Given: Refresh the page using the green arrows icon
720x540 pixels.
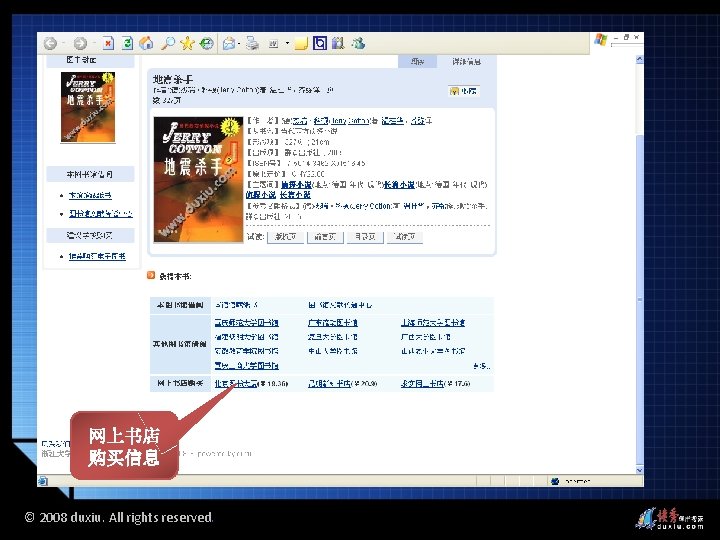Looking at the screenshot, I should pyautogui.click(x=128, y=44).
